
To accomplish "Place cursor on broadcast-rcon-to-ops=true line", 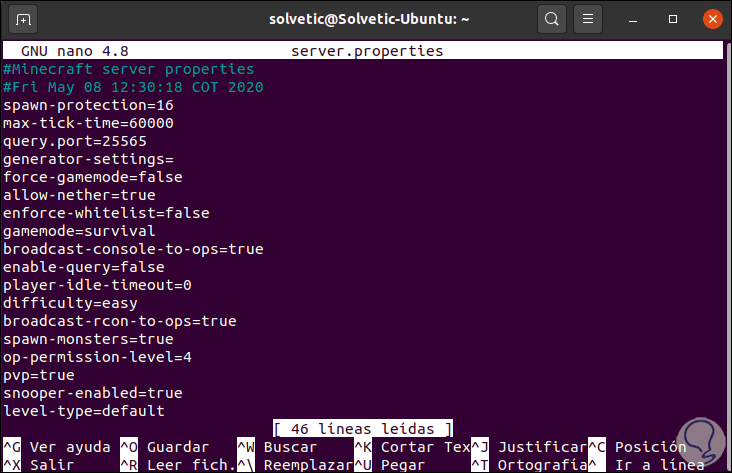I will click(x=120, y=321).
